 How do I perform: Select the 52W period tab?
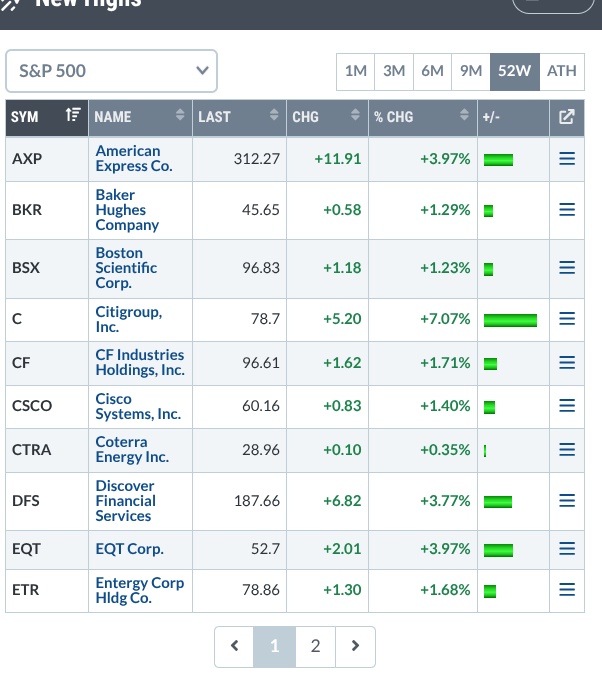coord(515,71)
